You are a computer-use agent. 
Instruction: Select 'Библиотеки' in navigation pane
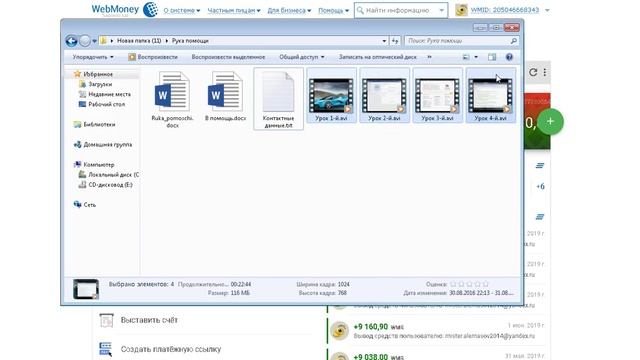(99, 124)
